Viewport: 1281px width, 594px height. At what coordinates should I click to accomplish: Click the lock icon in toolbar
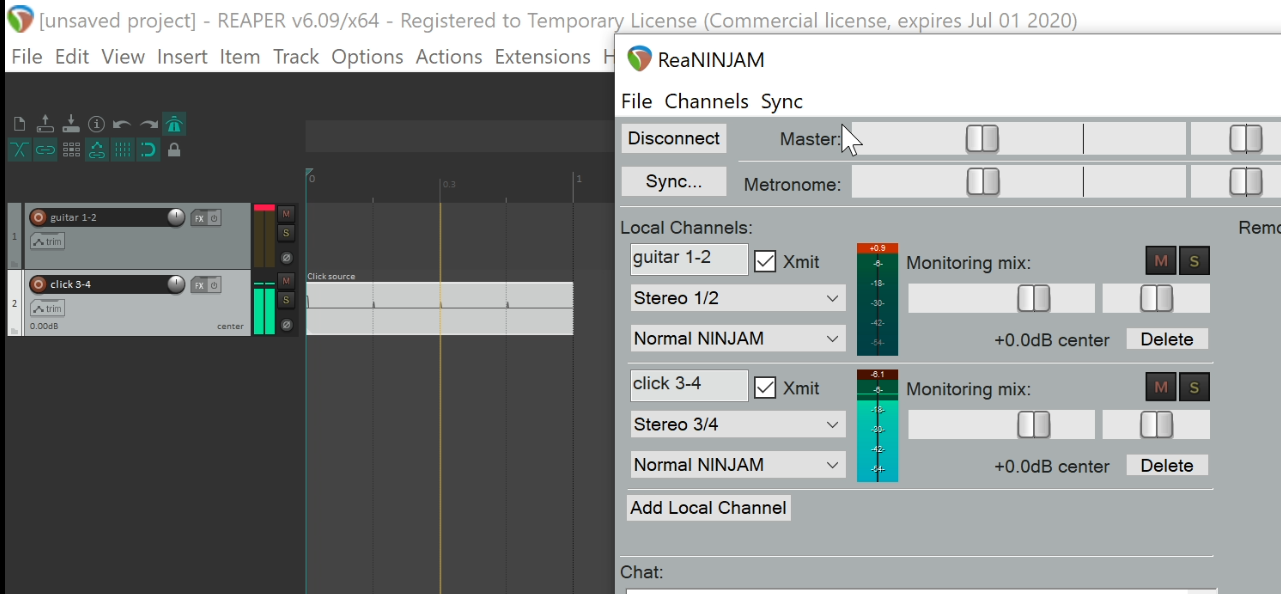[174, 150]
